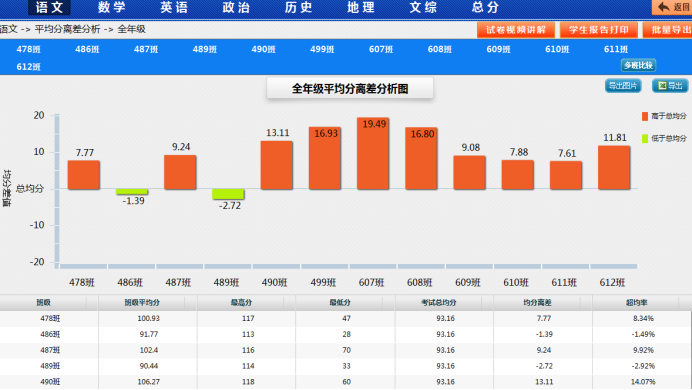692x390 pixels.
Task: Select the 487班 table row cell
Action: click(x=50, y=350)
